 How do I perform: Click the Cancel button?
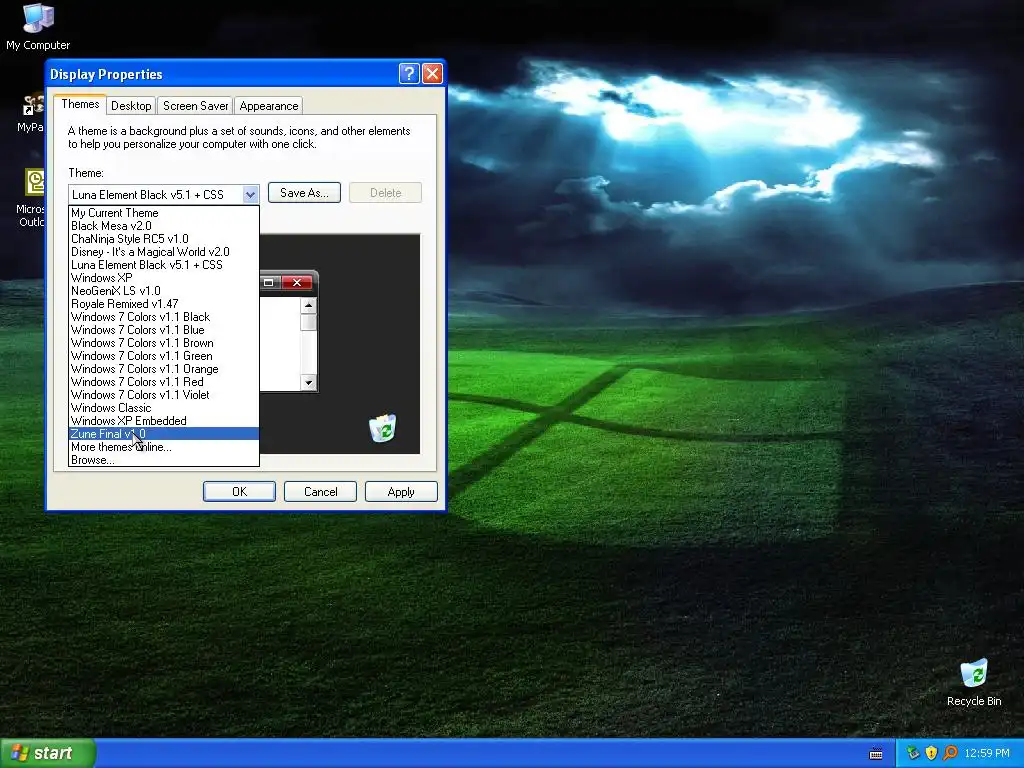(320, 492)
